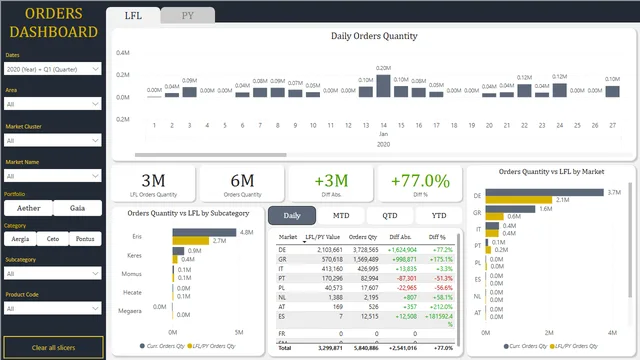This screenshot has height=360, width=640.
Task: Click the +77.0% Diff % card
Action: (x=420, y=184)
